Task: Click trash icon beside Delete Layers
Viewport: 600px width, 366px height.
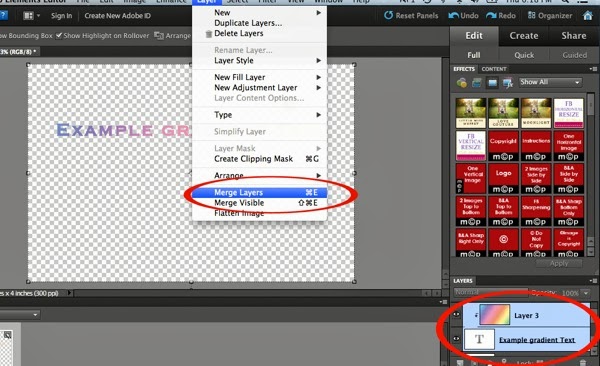Action: (x=209, y=34)
